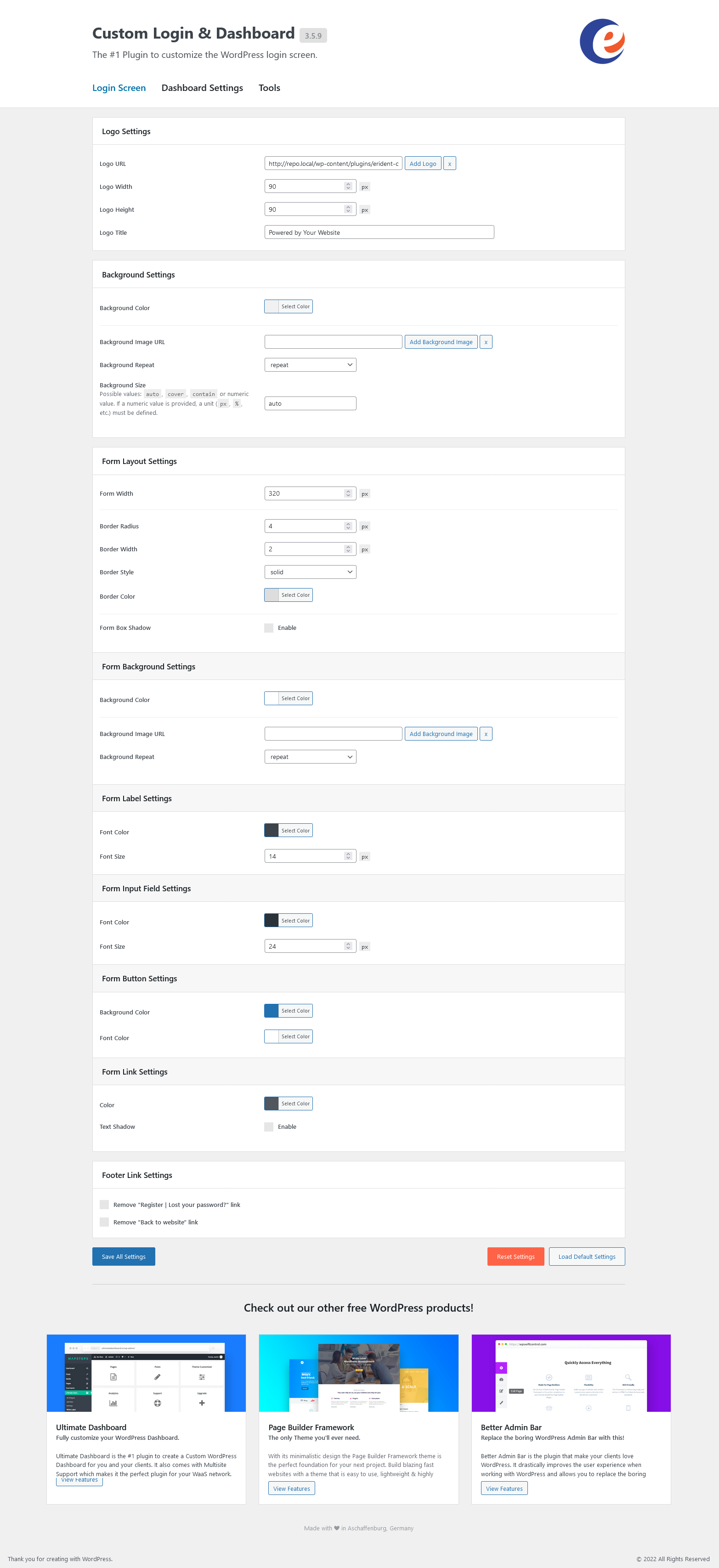Pick the Form Button Background Color swatch
719x1568 pixels.
tap(272, 1011)
